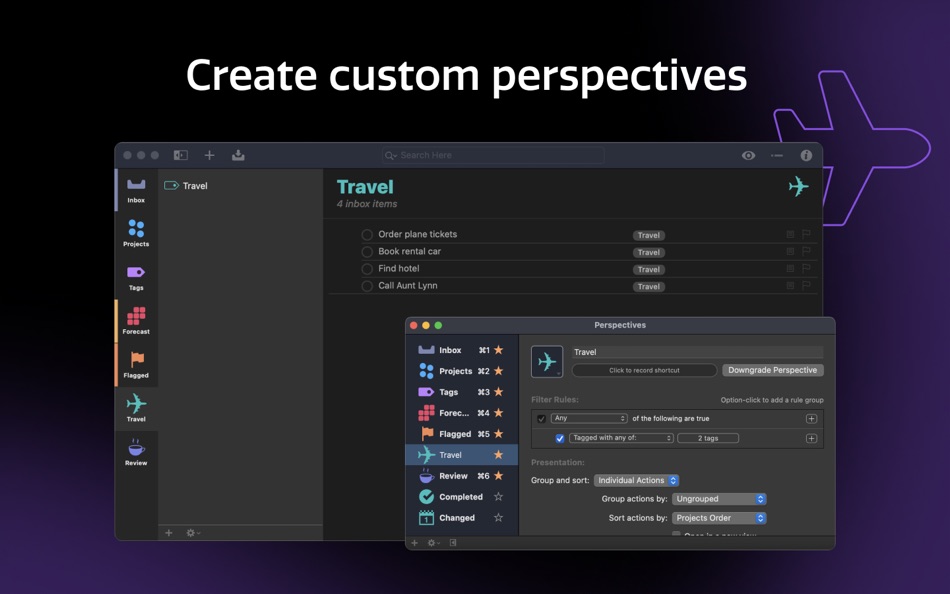Image resolution: width=950 pixels, height=594 pixels.
Task: Complete 'Find hotel' status circle
Action: [367, 269]
